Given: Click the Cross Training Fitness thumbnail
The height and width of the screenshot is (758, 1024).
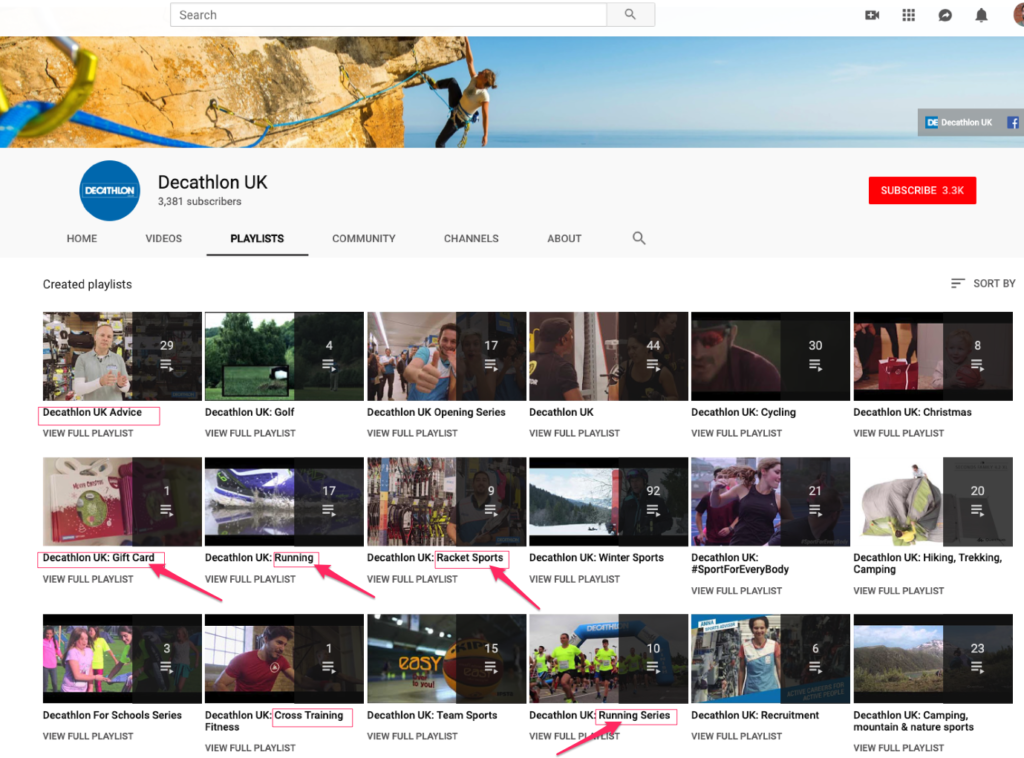Looking at the screenshot, I should [x=284, y=658].
